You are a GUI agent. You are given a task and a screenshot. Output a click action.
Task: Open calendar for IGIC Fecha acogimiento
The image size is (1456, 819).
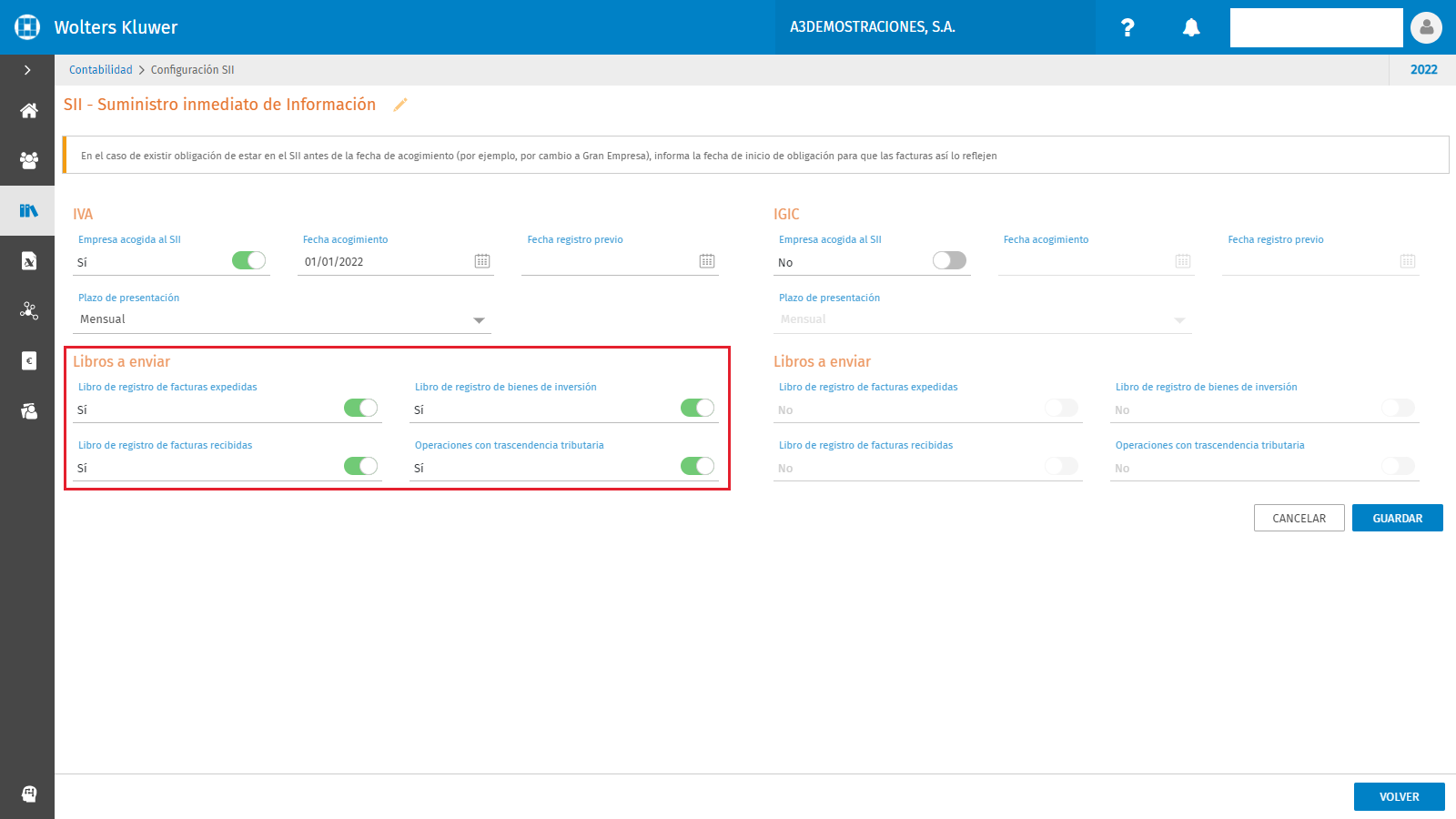(1183, 261)
